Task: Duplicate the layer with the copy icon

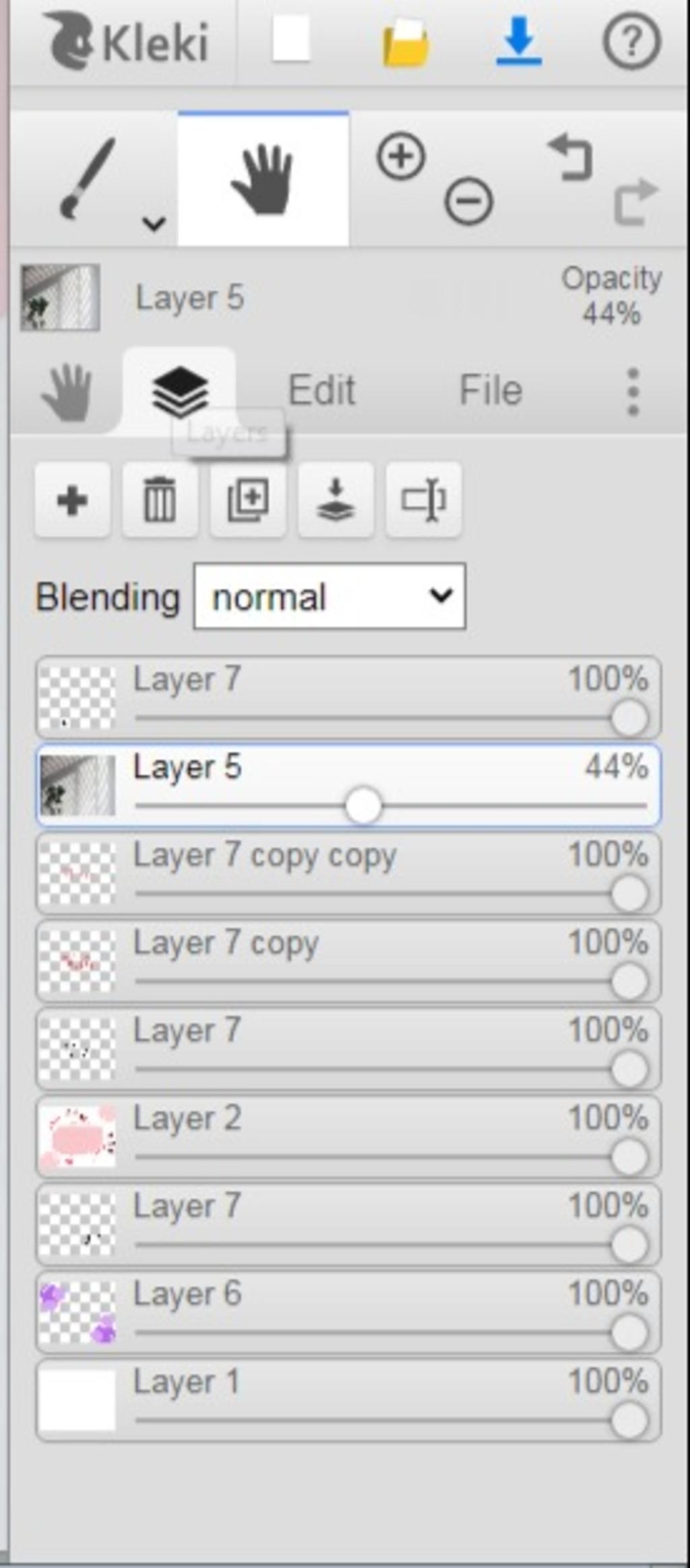Action: coord(248,500)
